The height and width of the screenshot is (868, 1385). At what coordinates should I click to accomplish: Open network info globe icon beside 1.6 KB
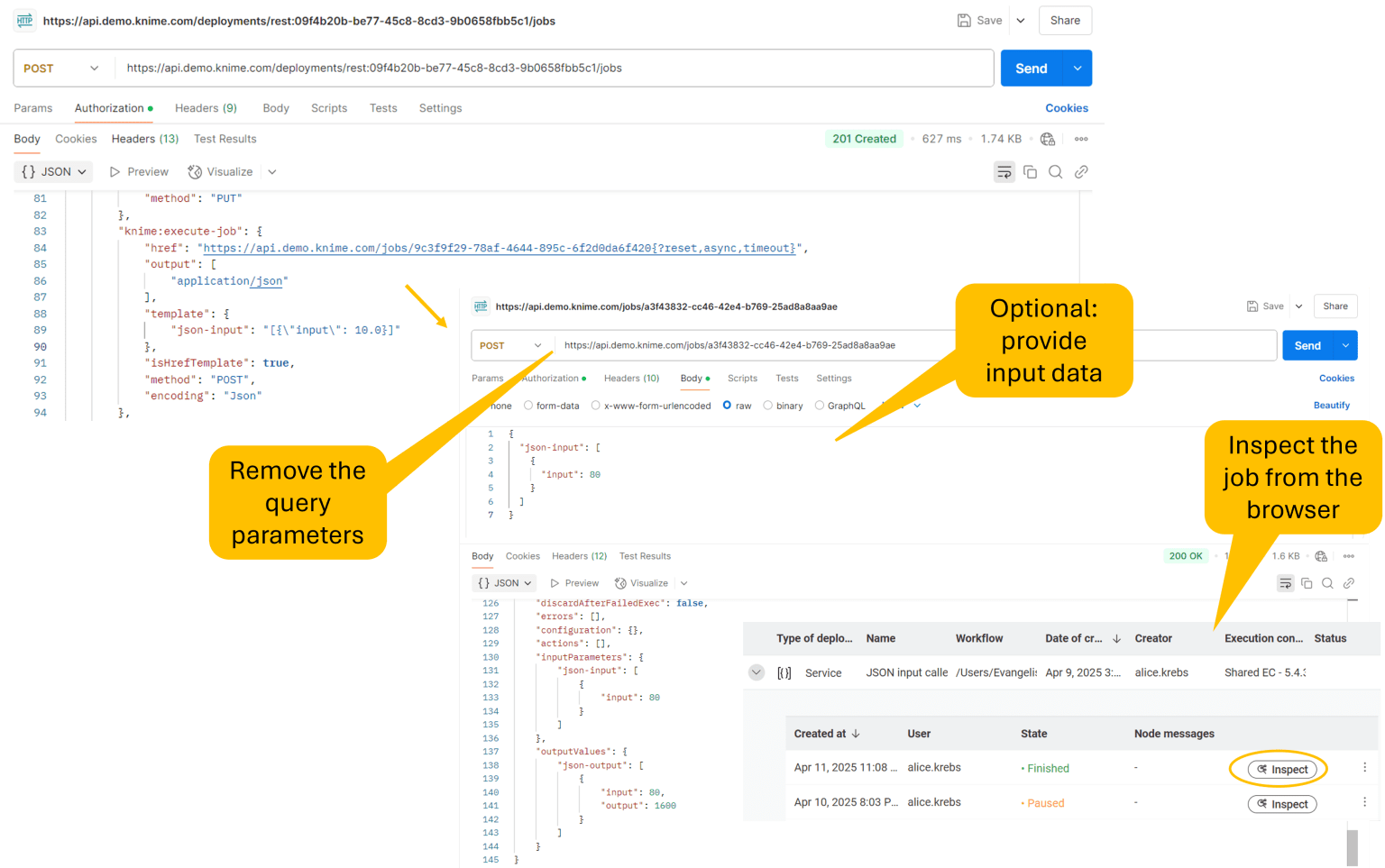click(x=1321, y=556)
